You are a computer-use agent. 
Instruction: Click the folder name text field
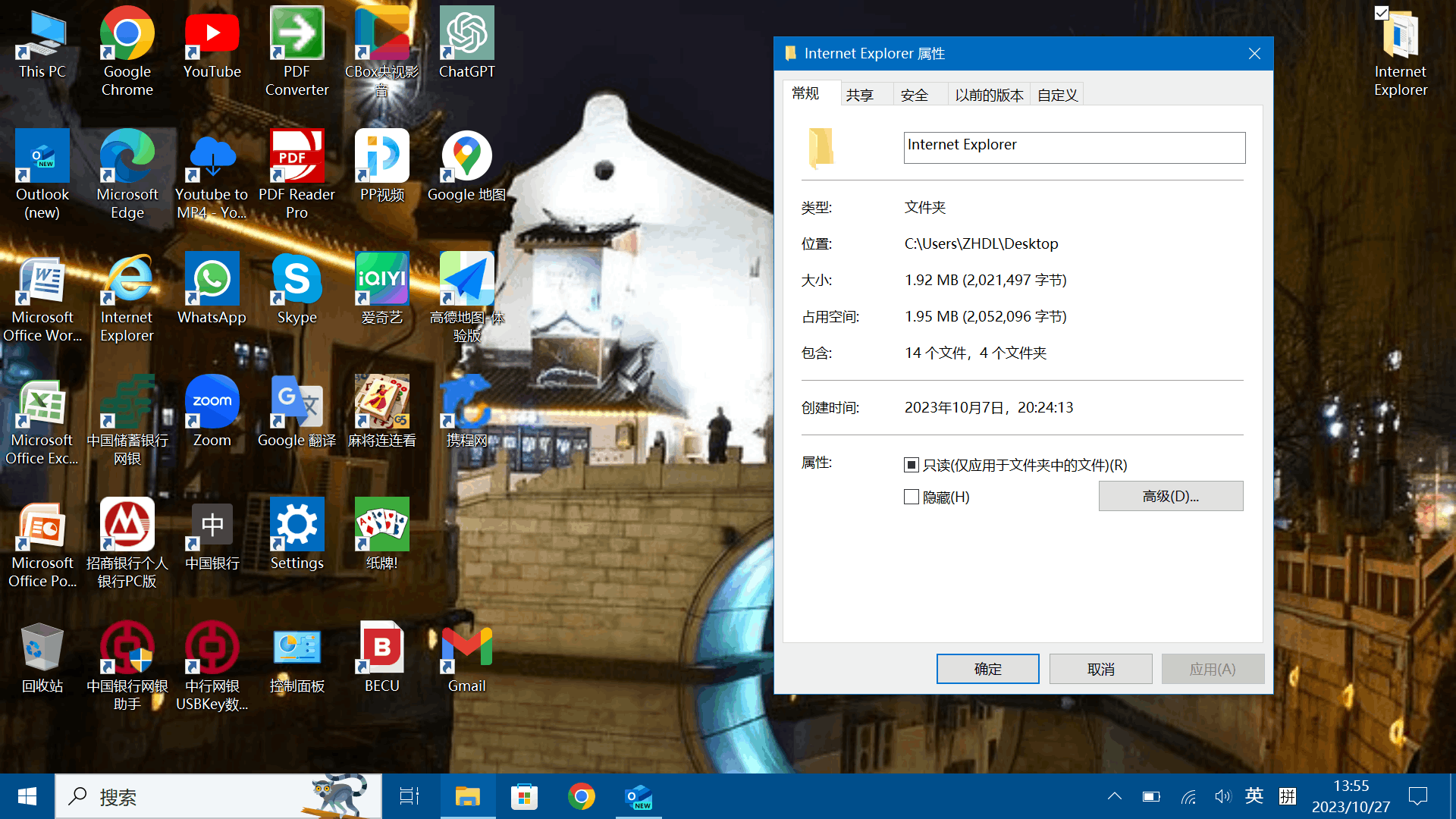pos(1074,147)
